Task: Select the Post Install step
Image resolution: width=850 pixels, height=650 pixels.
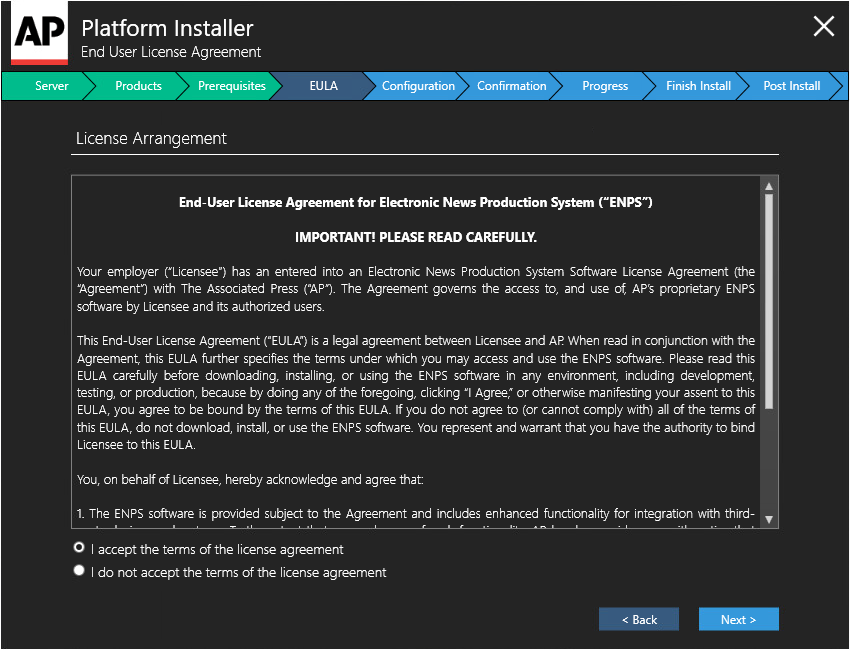Action: coord(791,86)
